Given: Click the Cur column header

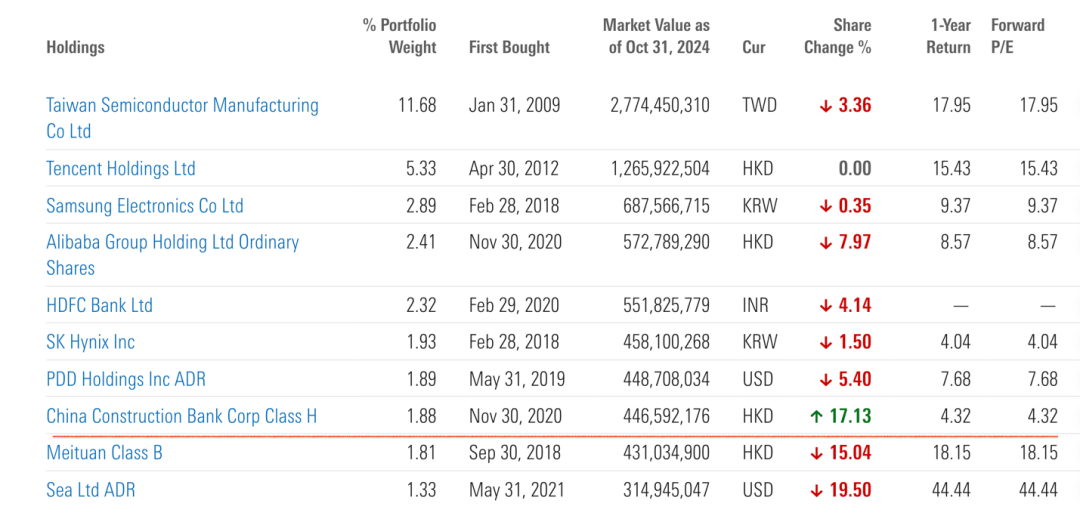Looking at the screenshot, I should click(x=754, y=47).
